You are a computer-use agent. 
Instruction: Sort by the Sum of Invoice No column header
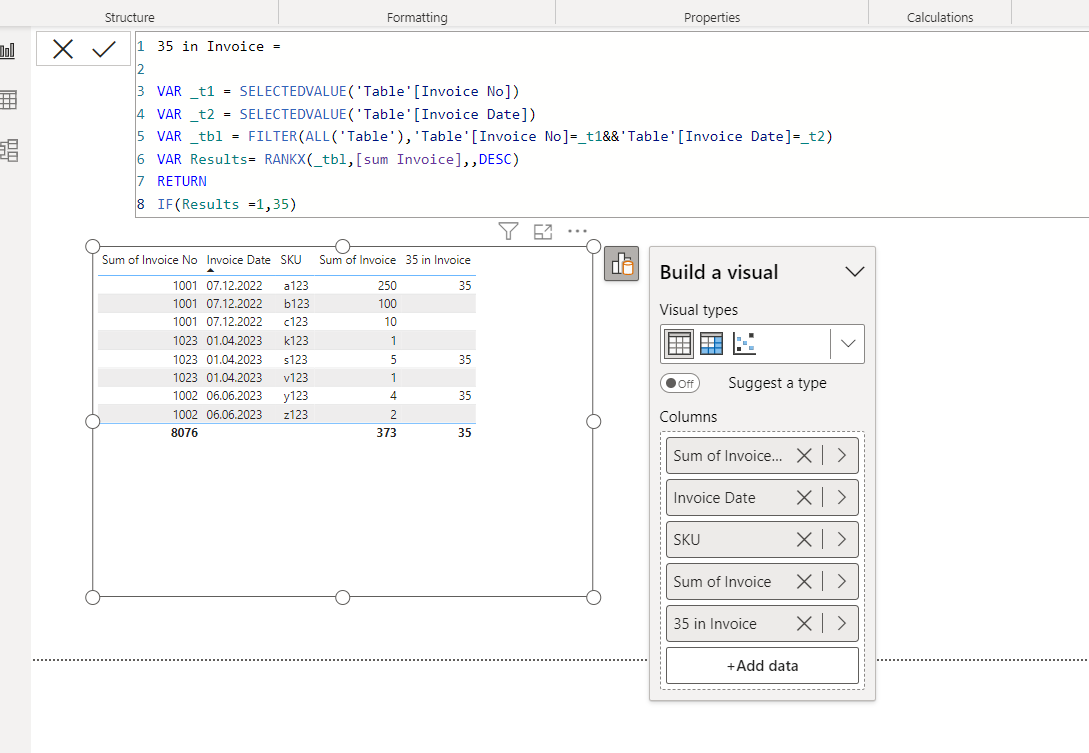coord(149,260)
